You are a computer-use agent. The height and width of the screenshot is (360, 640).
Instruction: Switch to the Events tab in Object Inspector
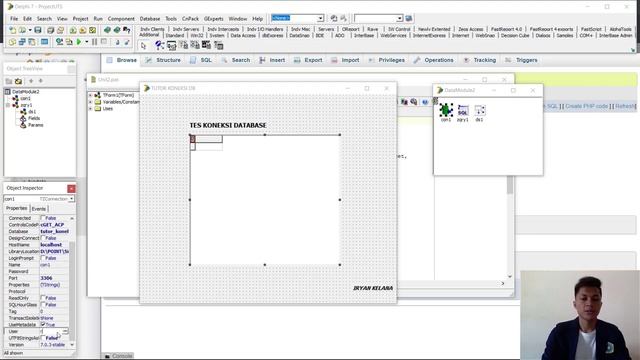[39, 209]
